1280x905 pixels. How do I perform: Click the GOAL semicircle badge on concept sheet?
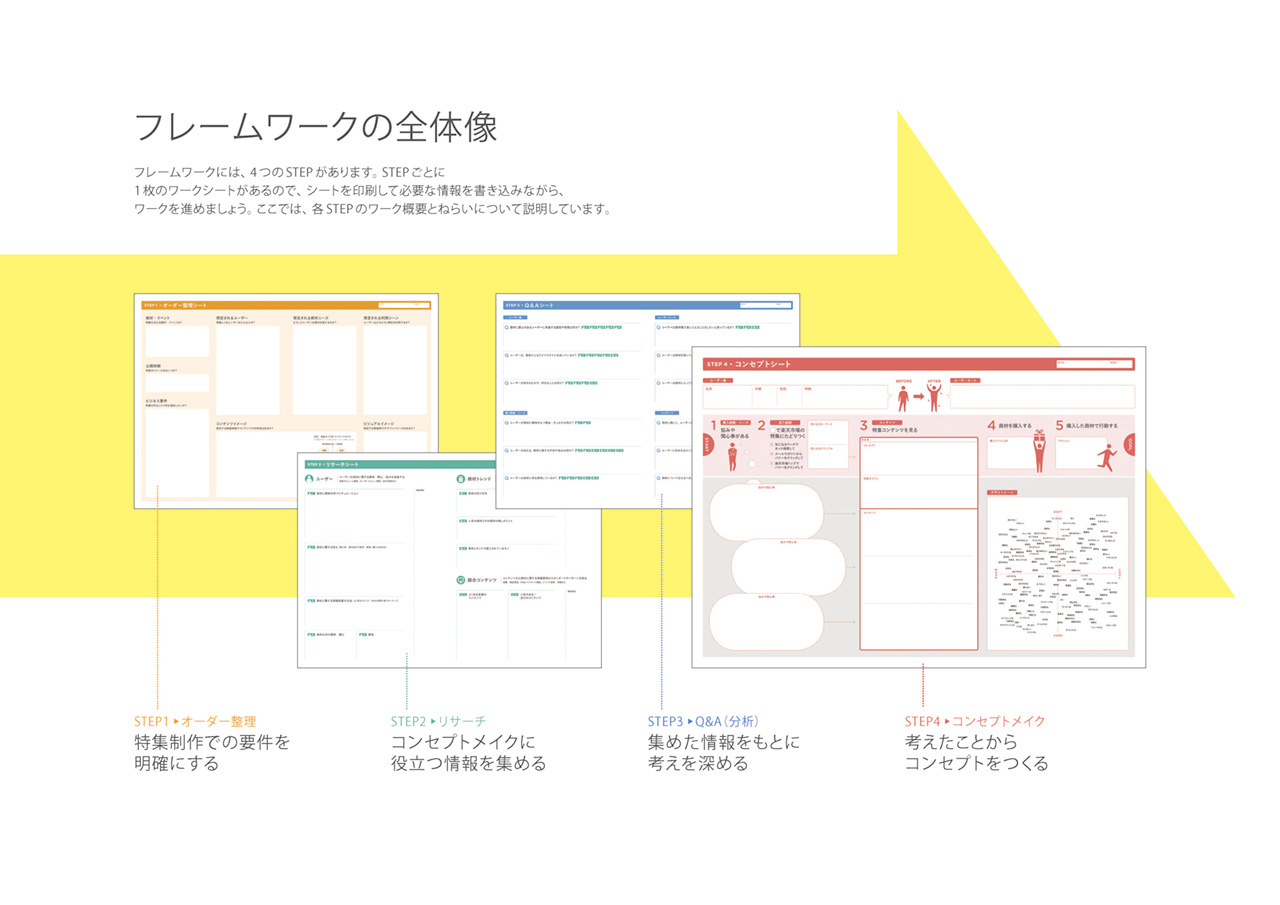[1130, 445]
